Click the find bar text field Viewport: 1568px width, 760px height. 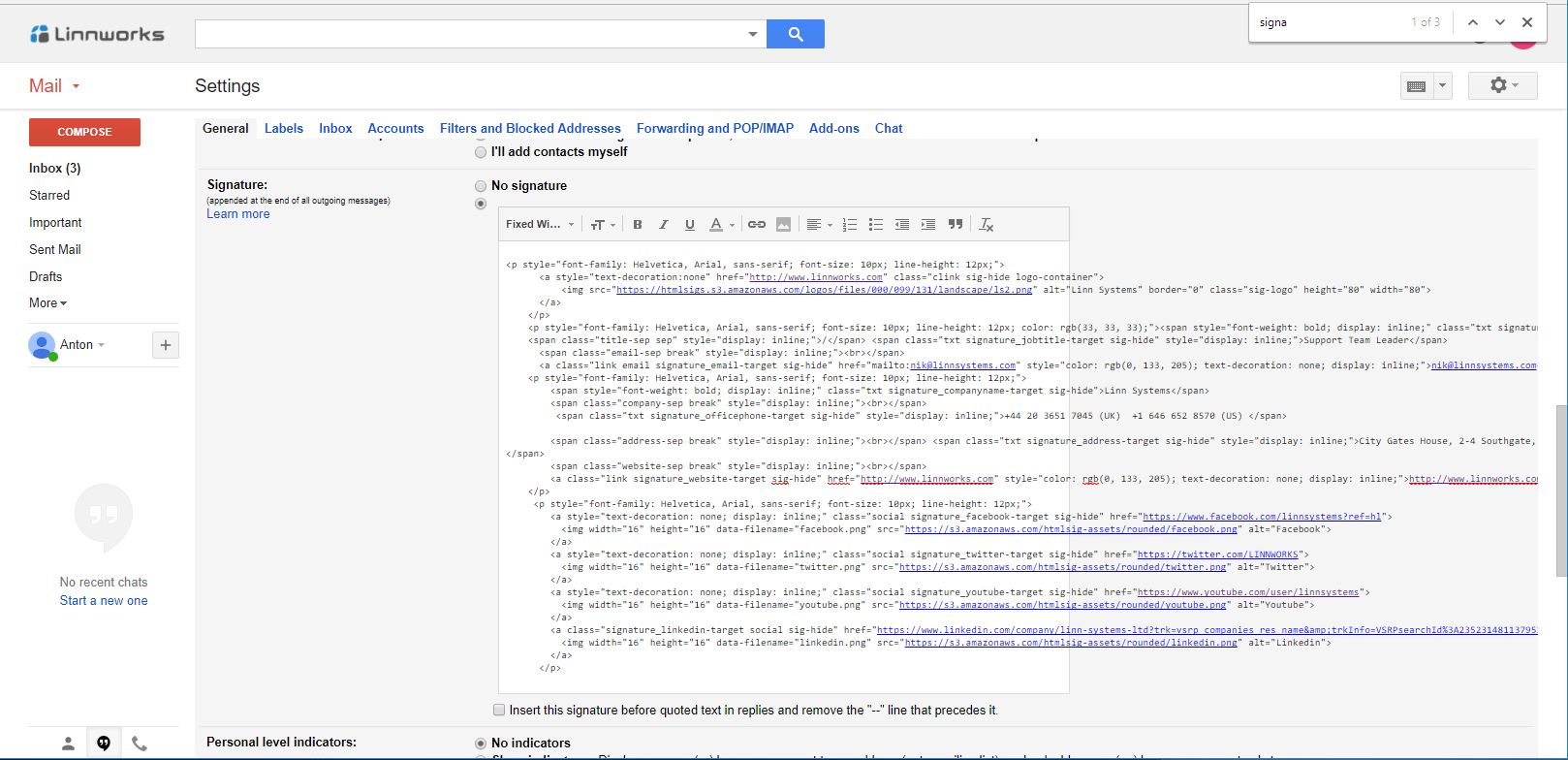pyautogui.click(x=1330, y=22)
